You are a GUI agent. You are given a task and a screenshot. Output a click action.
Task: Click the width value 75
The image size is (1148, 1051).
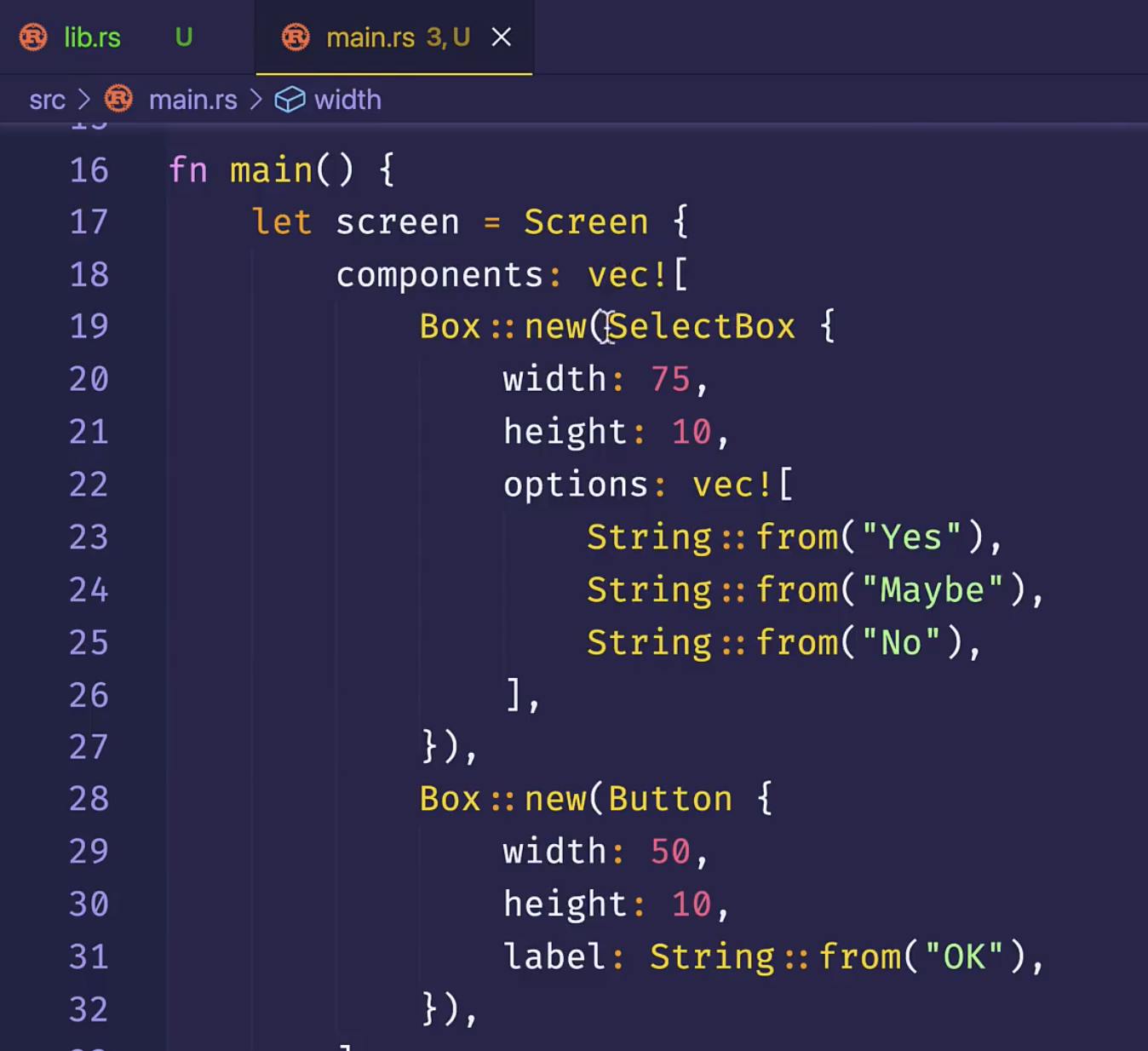(670, 380)
